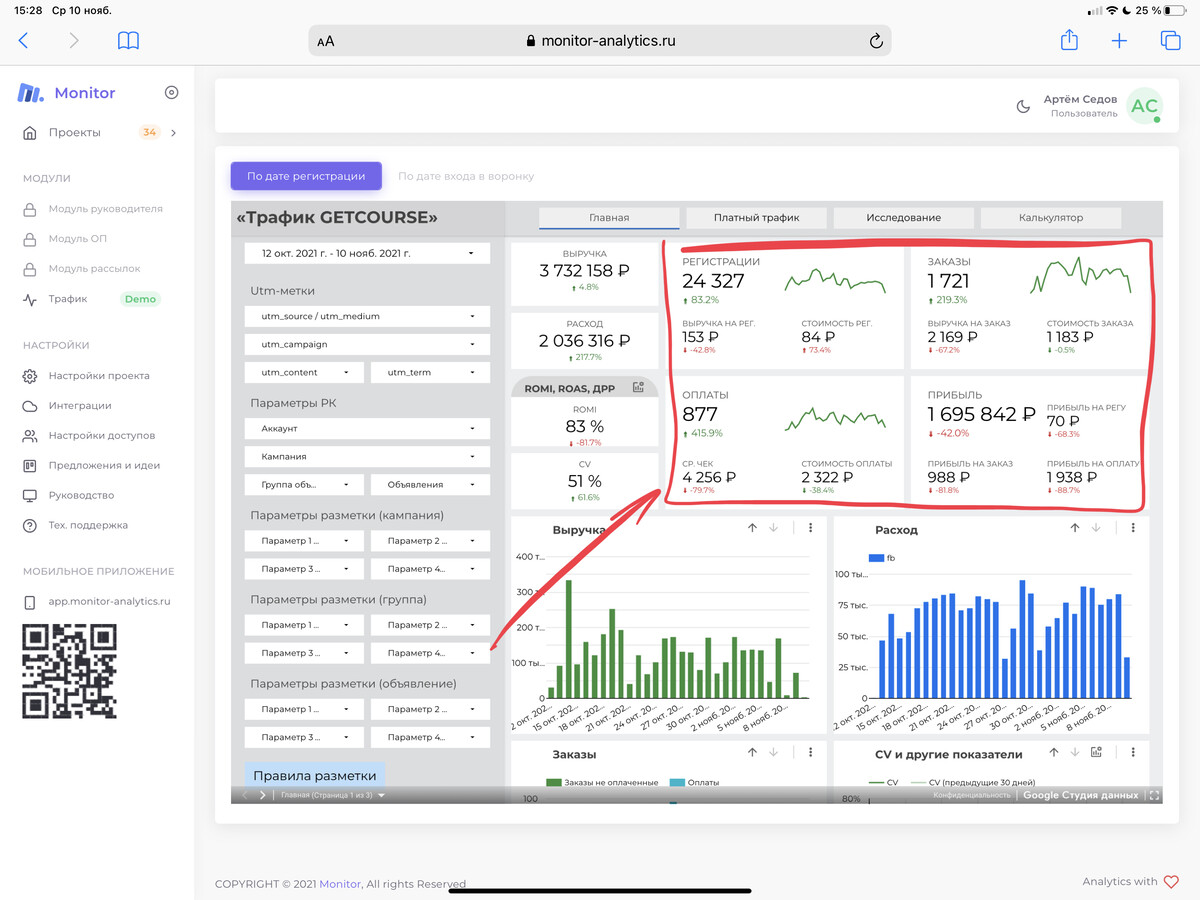
Task: Open three-dot menu of Выручка chart
Action: pos(810,528)
